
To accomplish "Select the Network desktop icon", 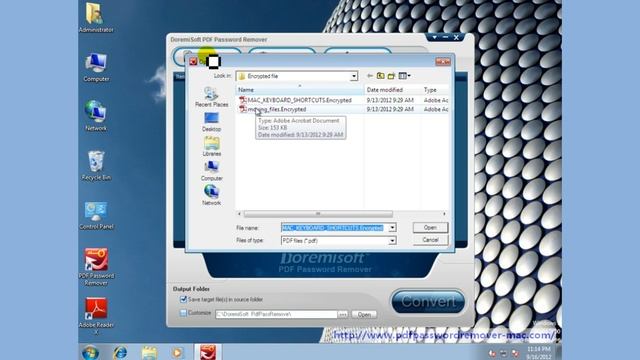I will pyautogui.click(x=96, y=116).
